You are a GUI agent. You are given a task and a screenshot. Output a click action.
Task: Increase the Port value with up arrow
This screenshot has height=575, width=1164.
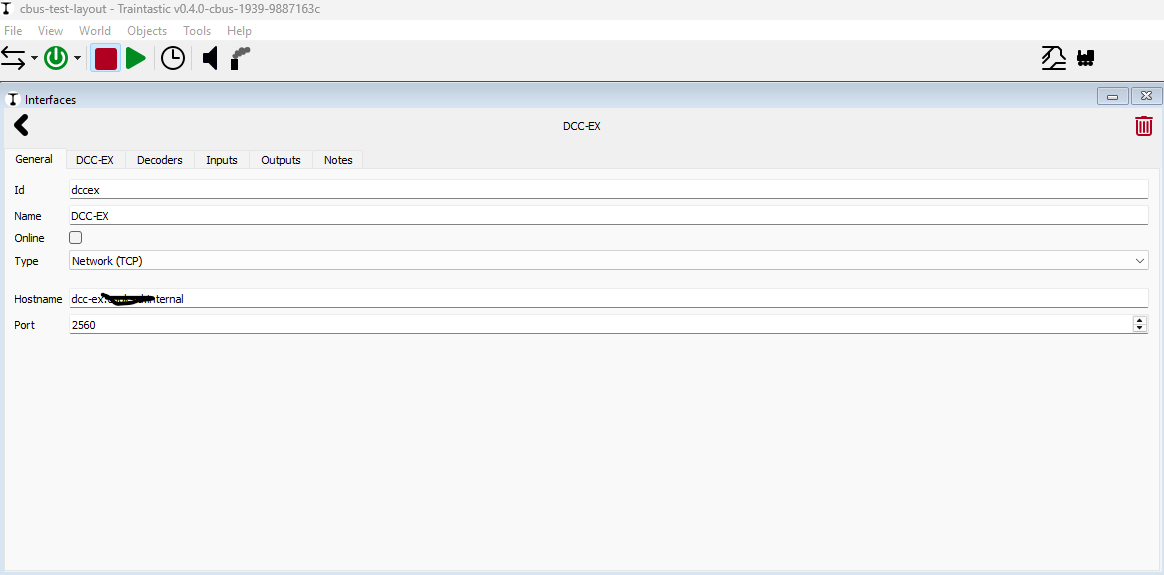[1140, 321]
